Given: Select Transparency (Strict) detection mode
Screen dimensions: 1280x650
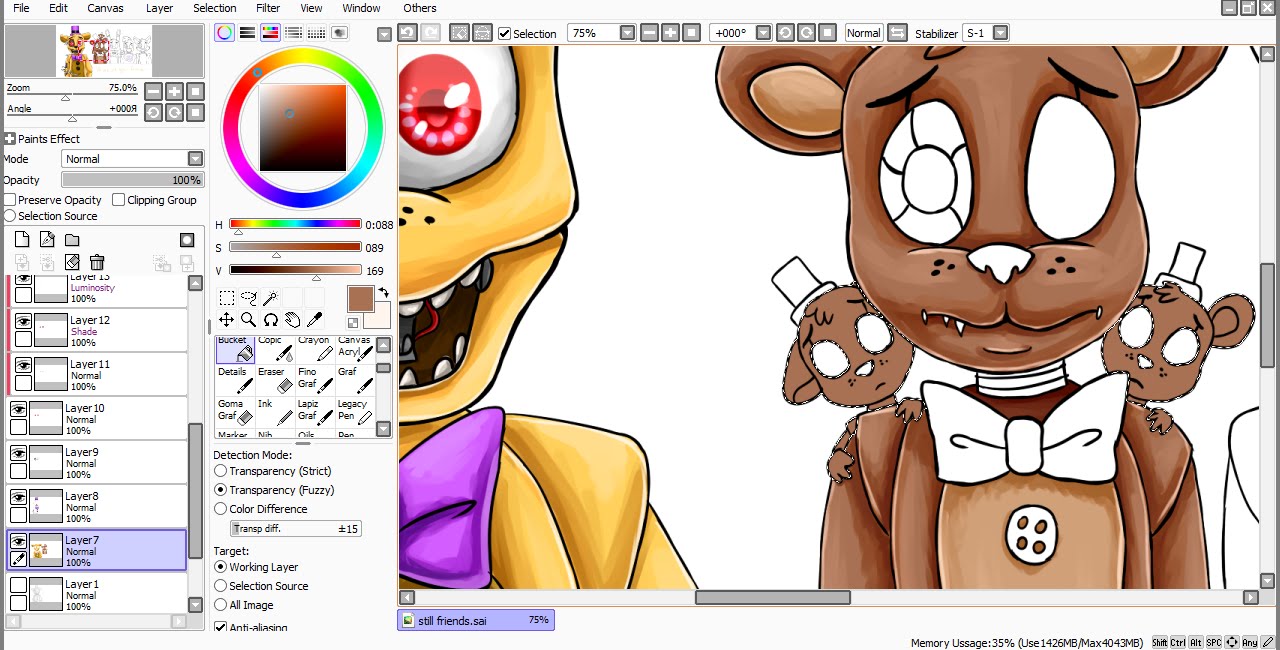Looking at the screenshot, I should pyautogui.click(x=221, y=471).
